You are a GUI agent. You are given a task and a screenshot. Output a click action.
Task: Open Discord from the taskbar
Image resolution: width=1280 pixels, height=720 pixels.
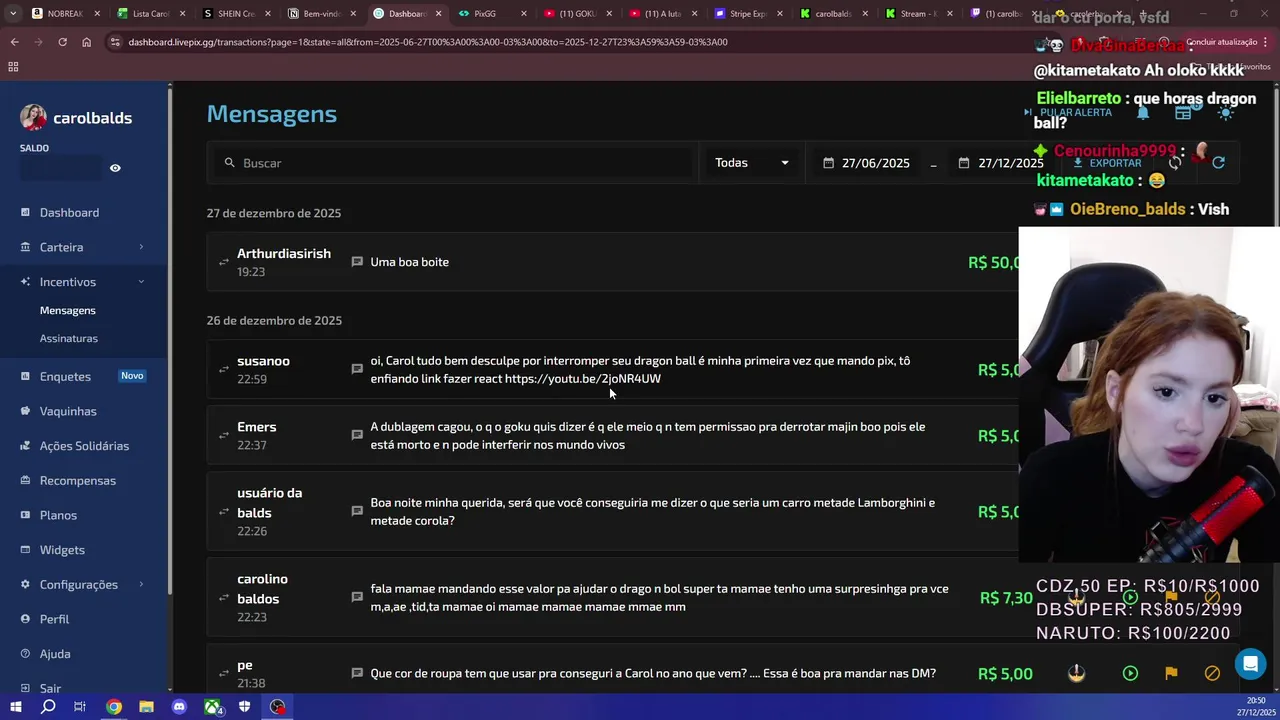pos(179,707)
